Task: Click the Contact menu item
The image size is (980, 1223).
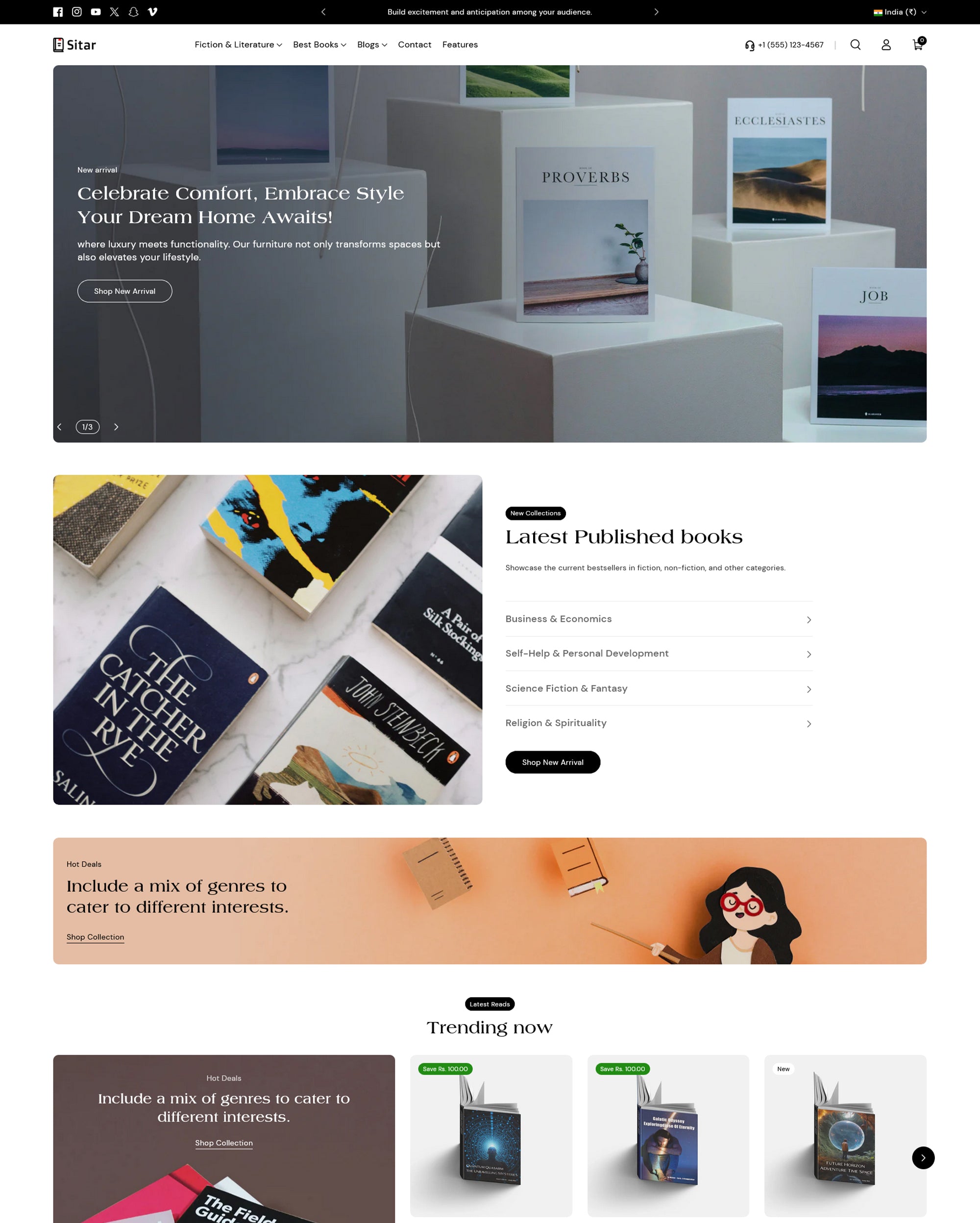Action: pyautogui.click(x=414, y=44)
